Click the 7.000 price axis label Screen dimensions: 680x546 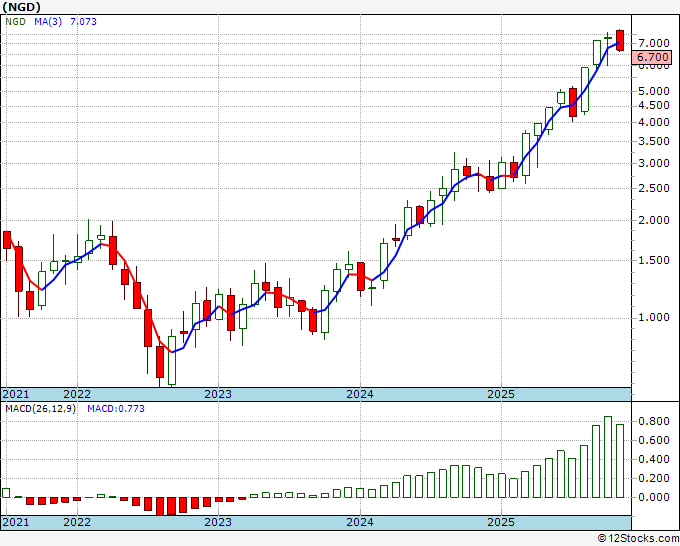pos(654,43)
